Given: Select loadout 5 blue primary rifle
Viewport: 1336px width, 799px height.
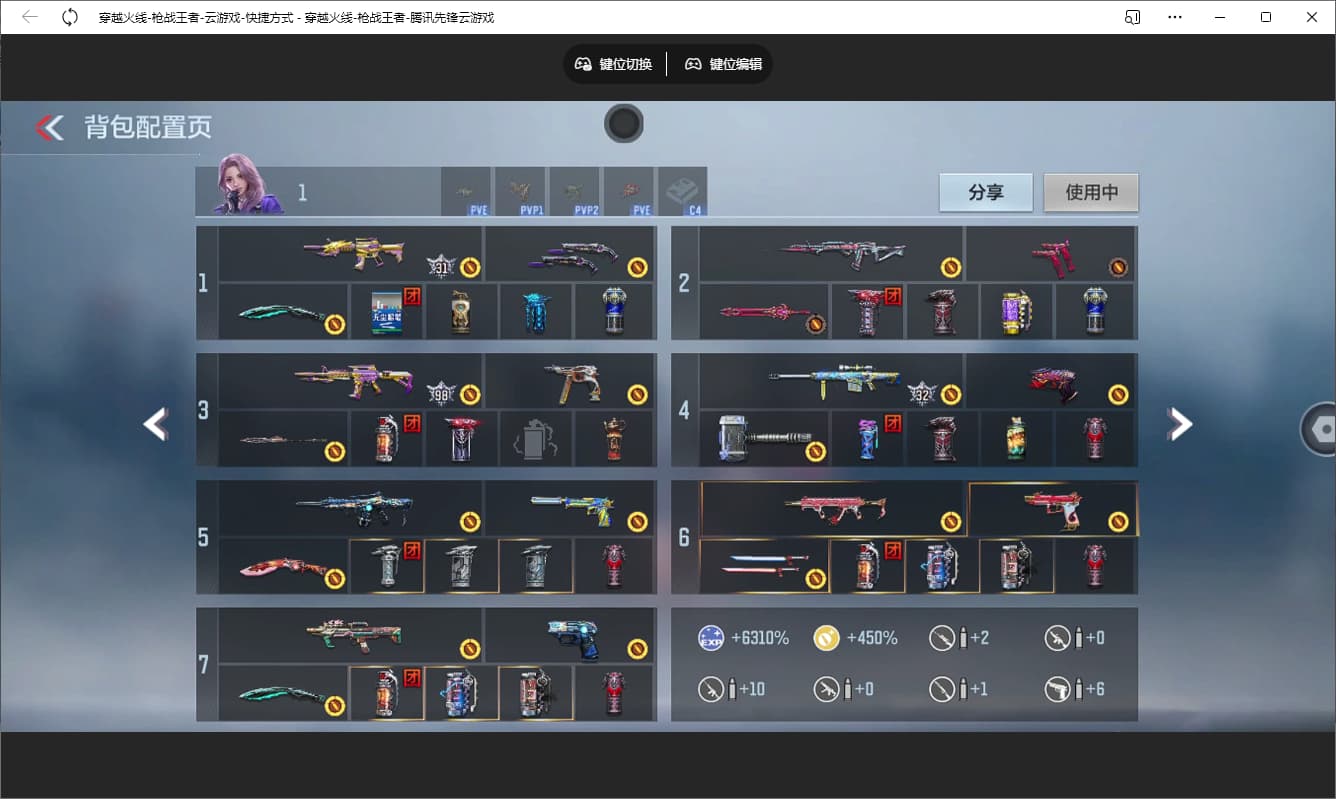Looking at the screenshot, I should 351,508.
